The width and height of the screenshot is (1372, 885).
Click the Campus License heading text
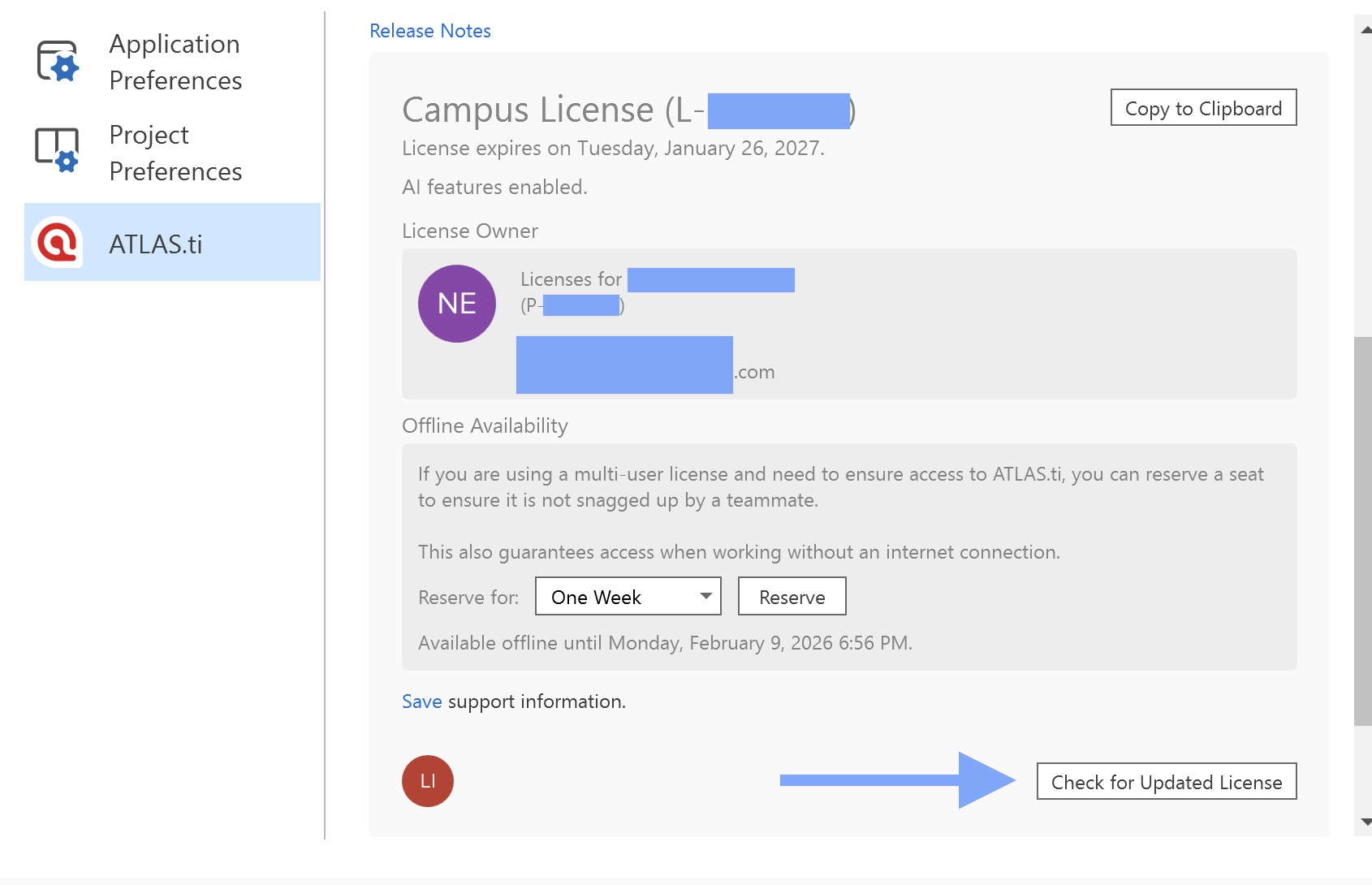(x=629, y=110)
